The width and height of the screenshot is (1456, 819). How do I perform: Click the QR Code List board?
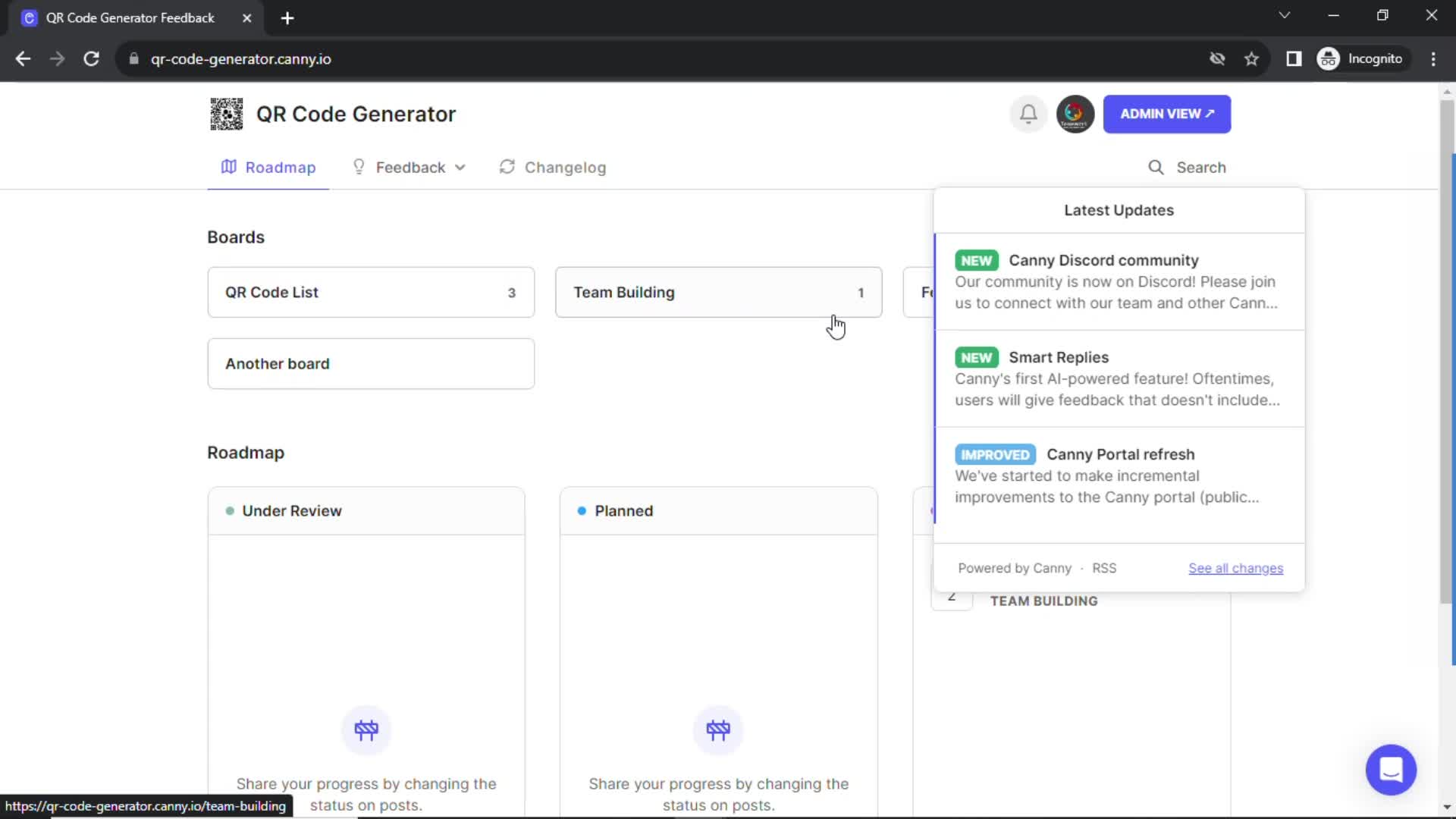(x=371, y=292)
